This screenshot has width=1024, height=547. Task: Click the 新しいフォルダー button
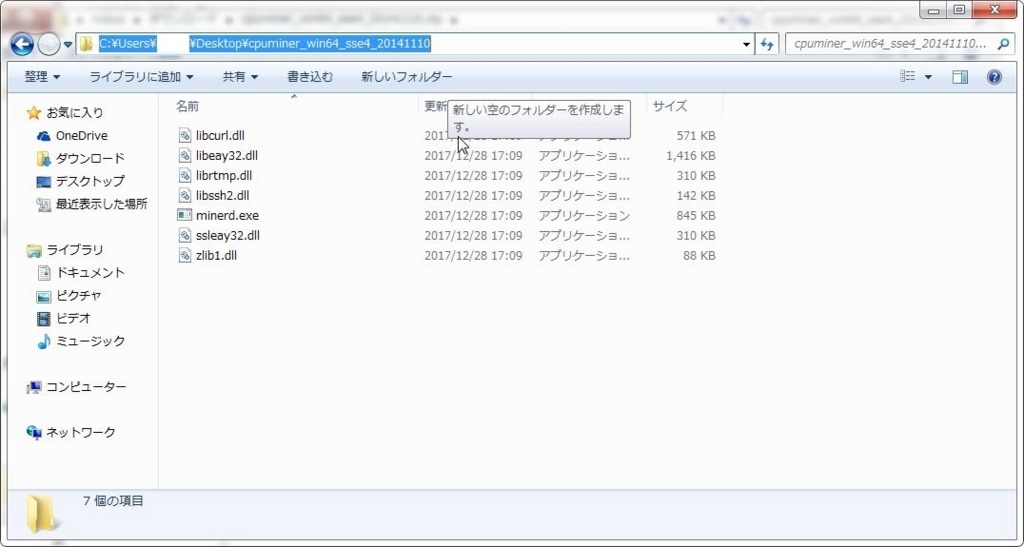[x=407, y=77]
